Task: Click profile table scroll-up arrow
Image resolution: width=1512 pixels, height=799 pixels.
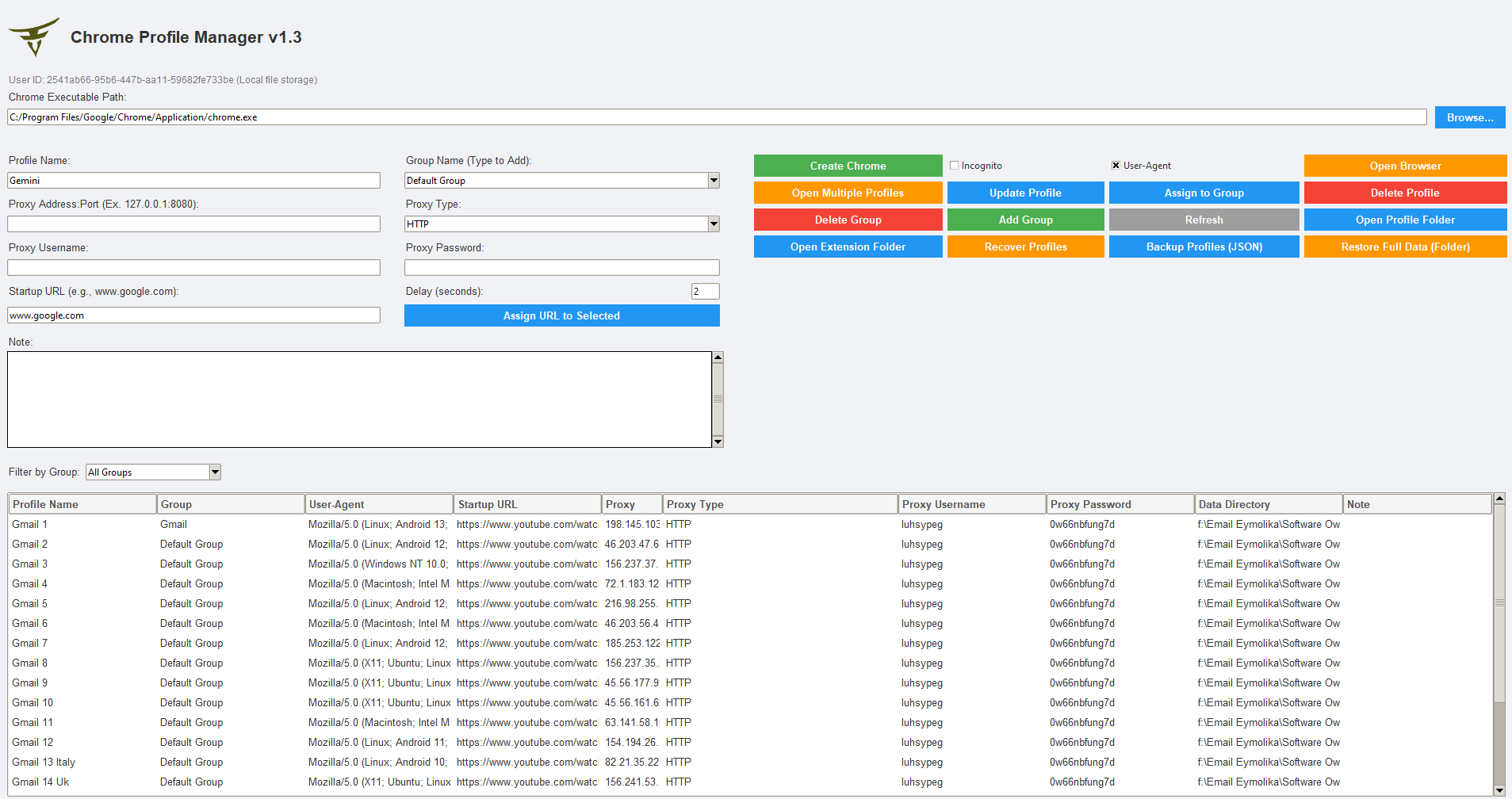Action: click(1499, 499)
